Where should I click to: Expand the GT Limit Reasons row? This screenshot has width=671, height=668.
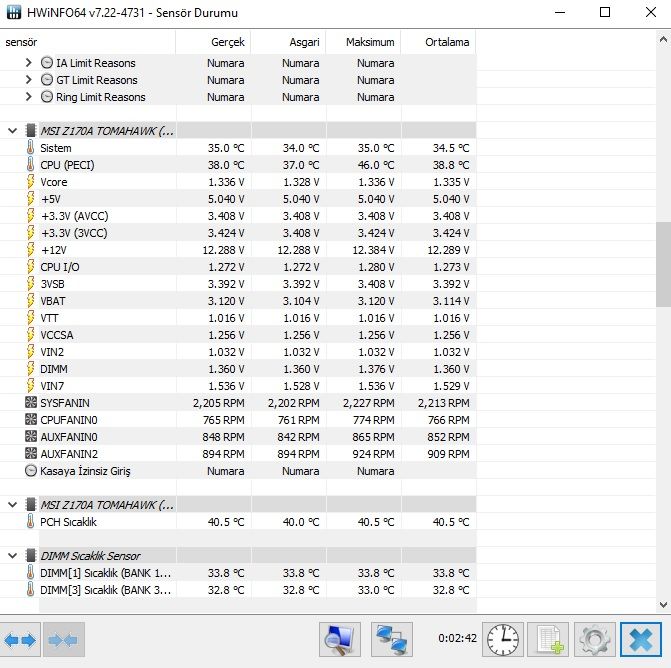[29, 80]
